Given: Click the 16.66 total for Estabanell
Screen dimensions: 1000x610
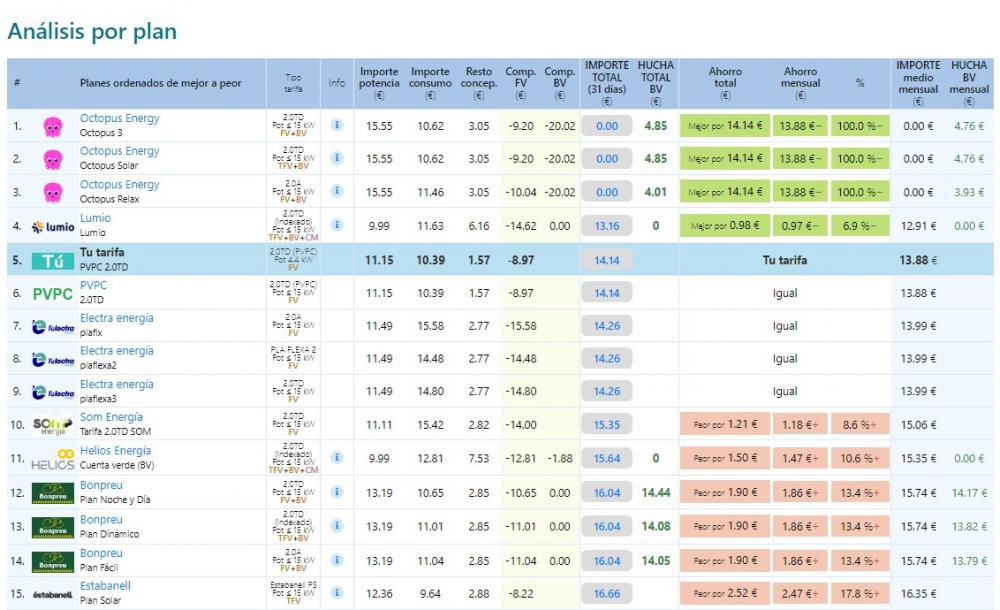Looking at the screenshot, I should coord(607,593).
